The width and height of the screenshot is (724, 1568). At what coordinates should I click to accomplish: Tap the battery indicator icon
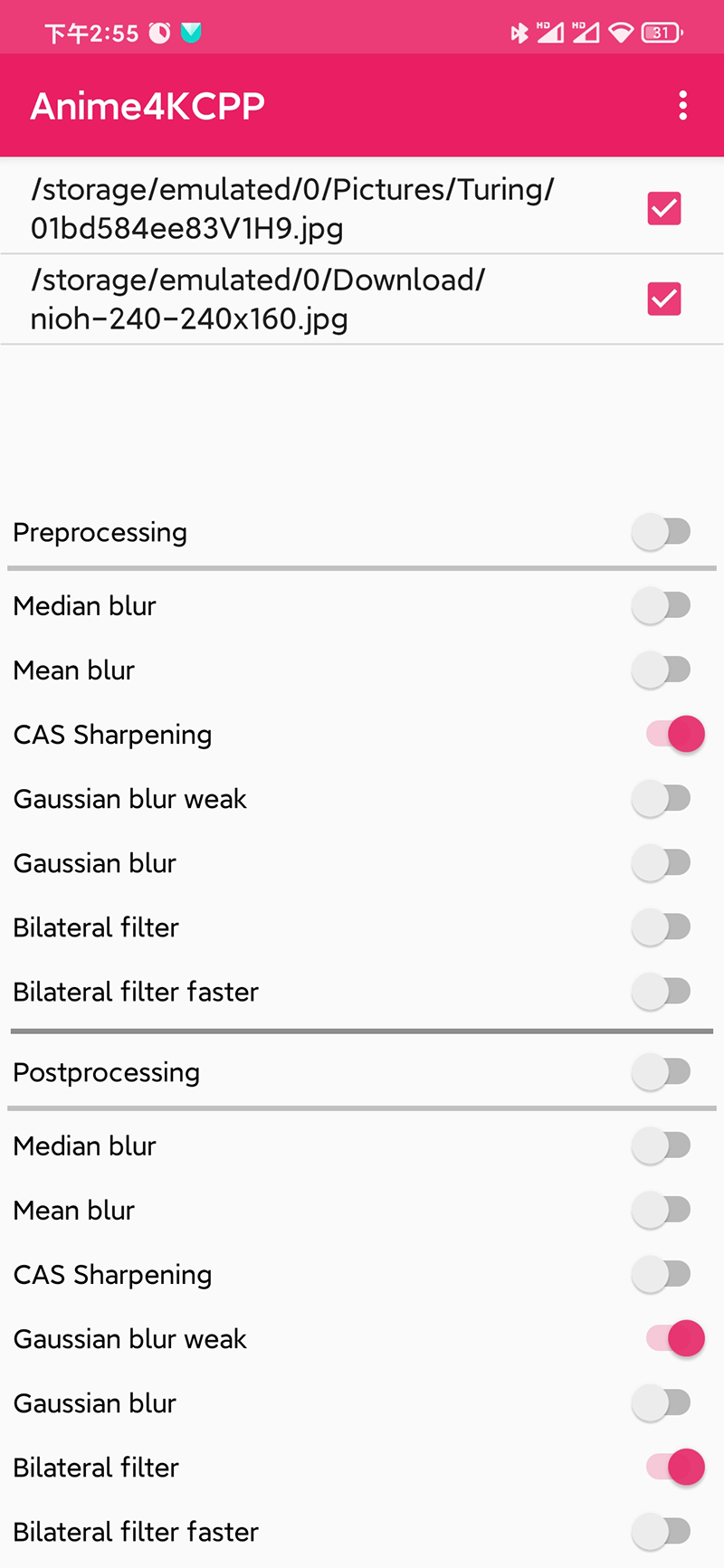tap(662, 33)
